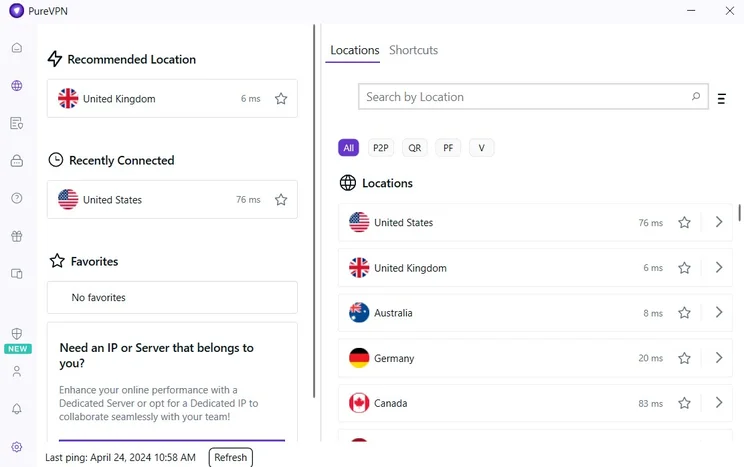Minimize the PureVPN window
This screenshot has height=467, width=744.
coord(691,10)
